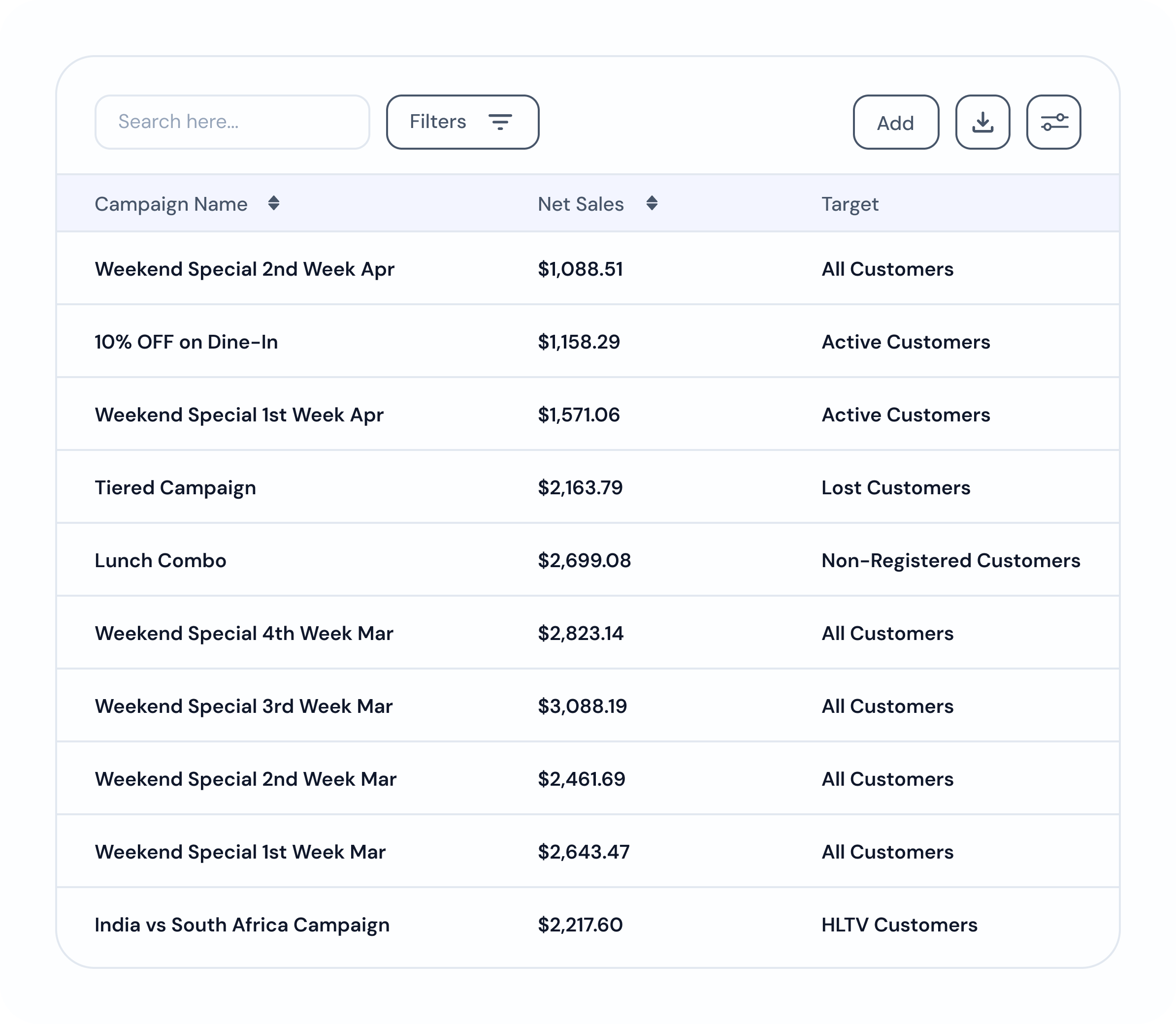Open the column settings sliders icon
1176x1024 pixels.
pyautogui.click(x=1053, y=122)
